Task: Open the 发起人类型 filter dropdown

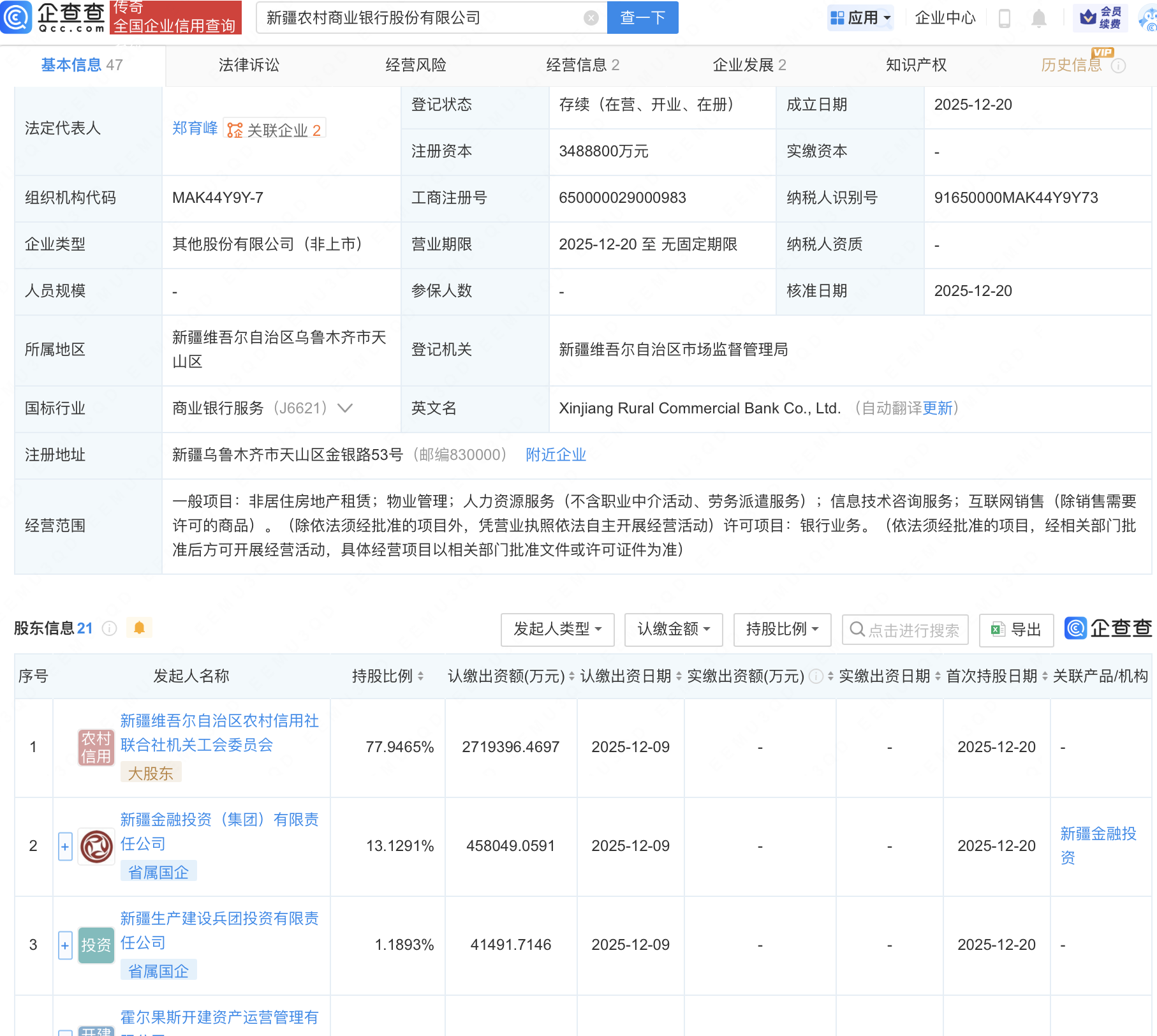Action: pyautogui.click(x=557, y=630)
